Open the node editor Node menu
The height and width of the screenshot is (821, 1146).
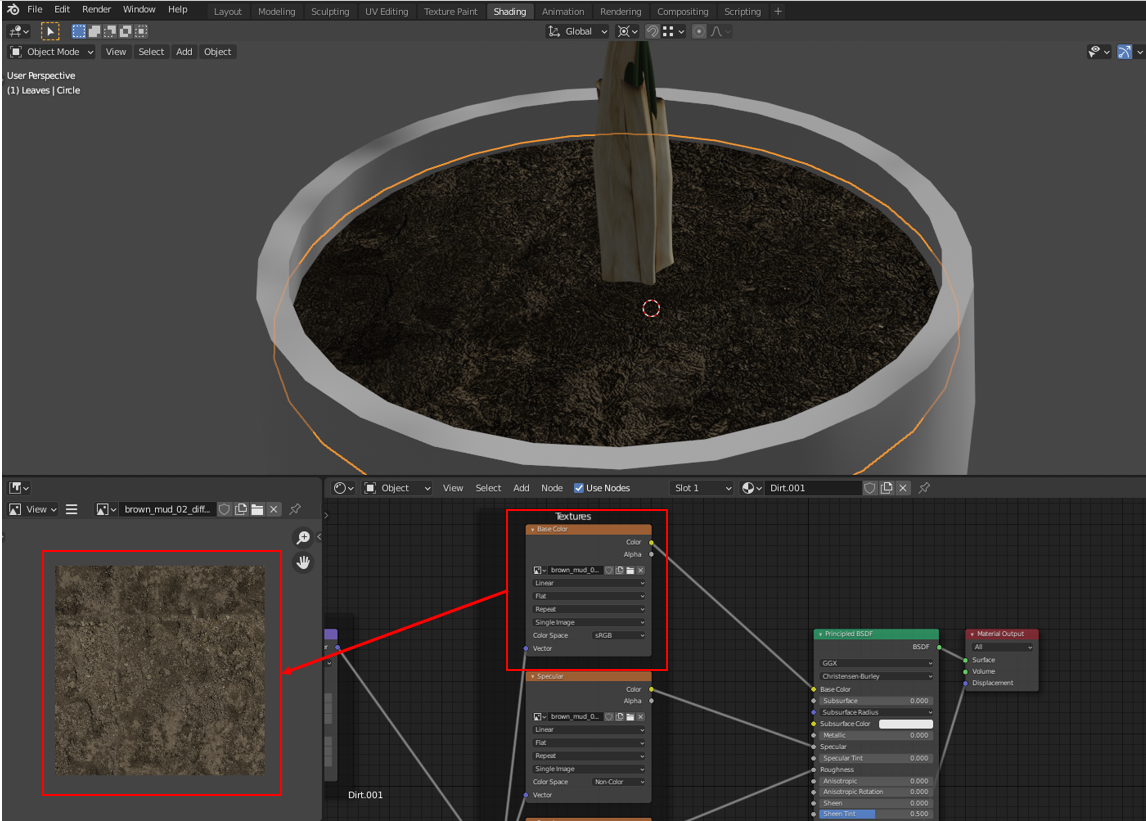(x=552, y=488)
